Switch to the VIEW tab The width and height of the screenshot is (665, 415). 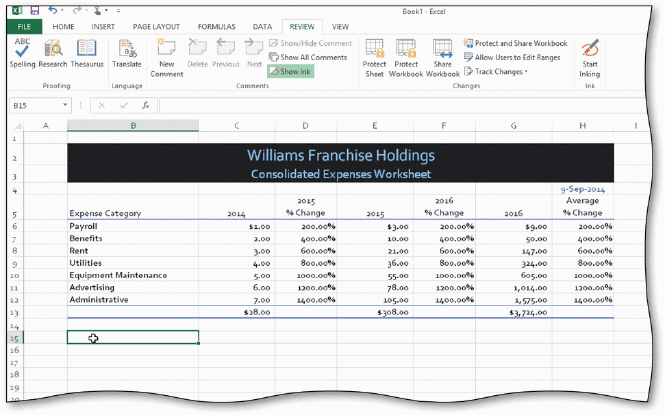pos(340,27)
